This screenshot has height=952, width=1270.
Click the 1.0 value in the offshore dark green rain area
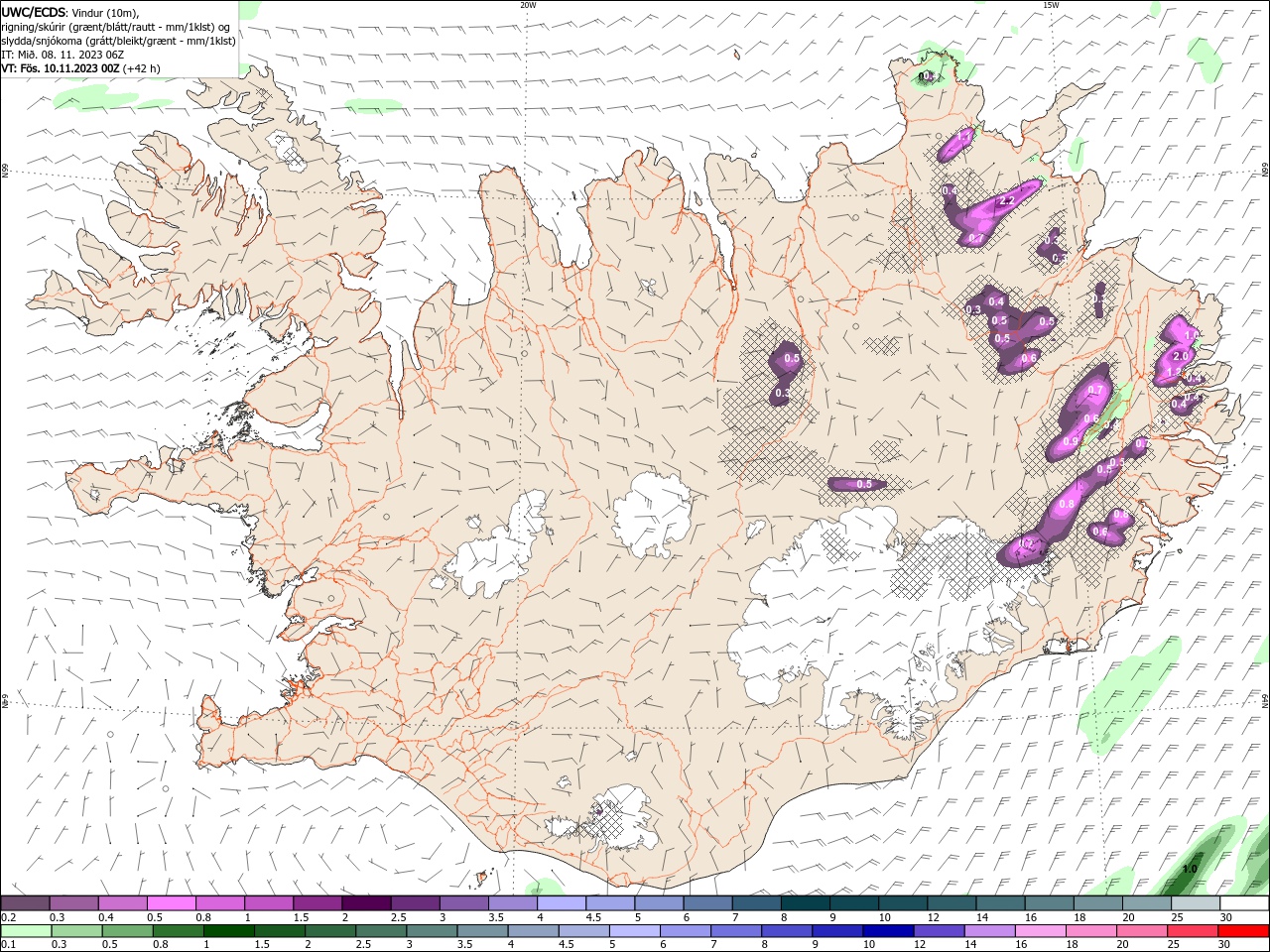(1190, 869)
